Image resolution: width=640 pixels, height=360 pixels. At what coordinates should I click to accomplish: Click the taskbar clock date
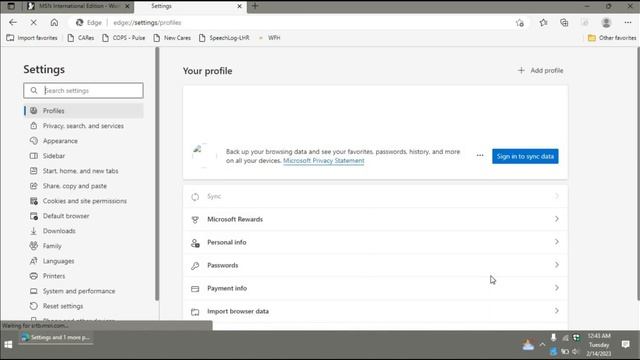click(x=599, y=345)
